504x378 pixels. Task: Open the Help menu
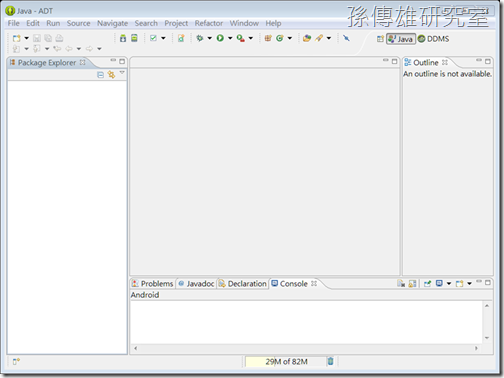(273, 23)
